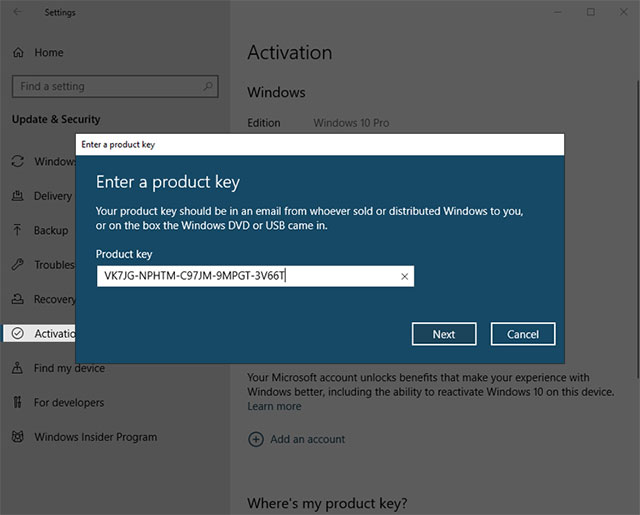Click the Windows Insider Program cat icon
This screenshot has width=640, height=515.
[x=18, y=437]
